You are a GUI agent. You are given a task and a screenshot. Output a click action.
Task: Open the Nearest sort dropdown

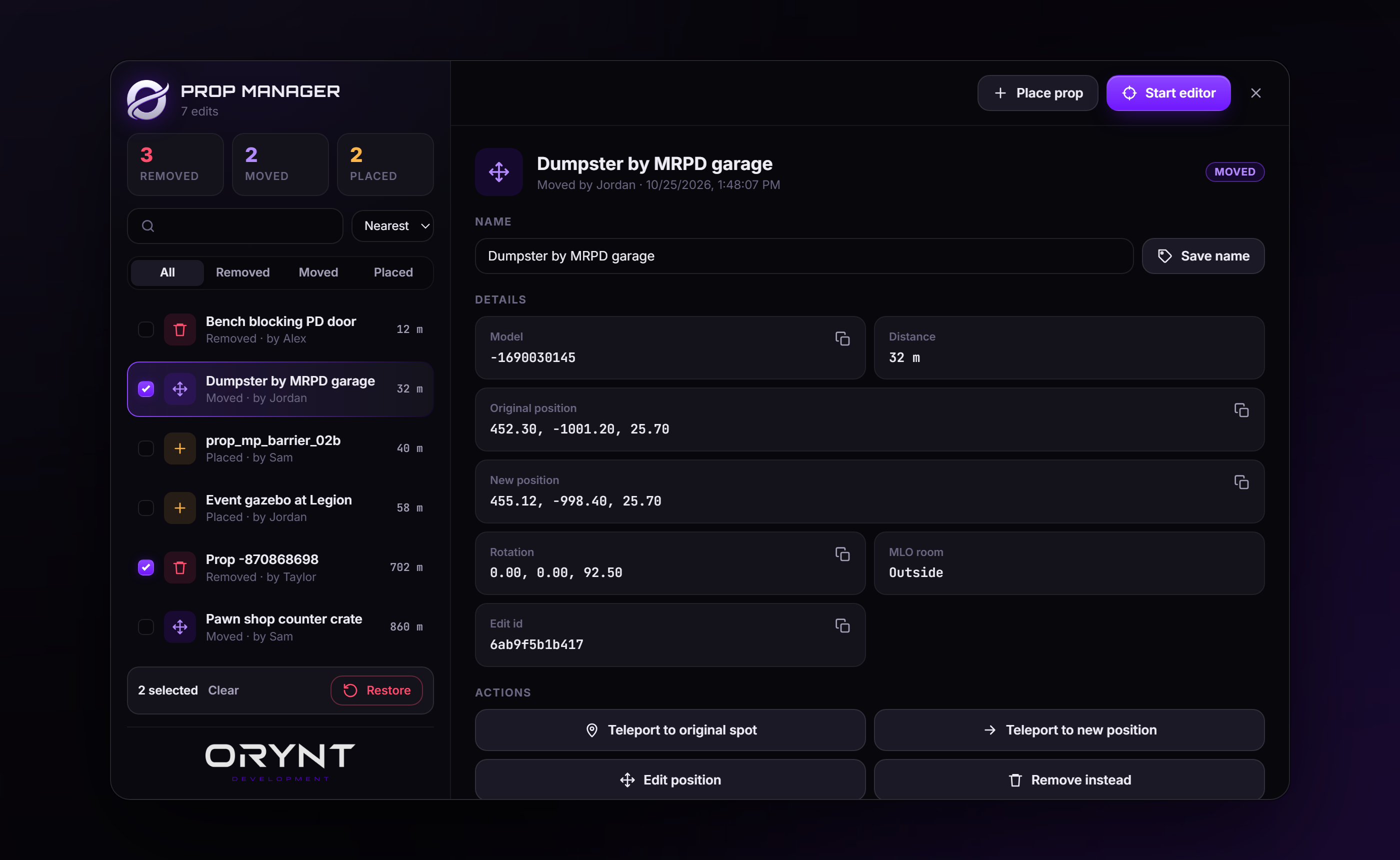click(x=393, y=226)
